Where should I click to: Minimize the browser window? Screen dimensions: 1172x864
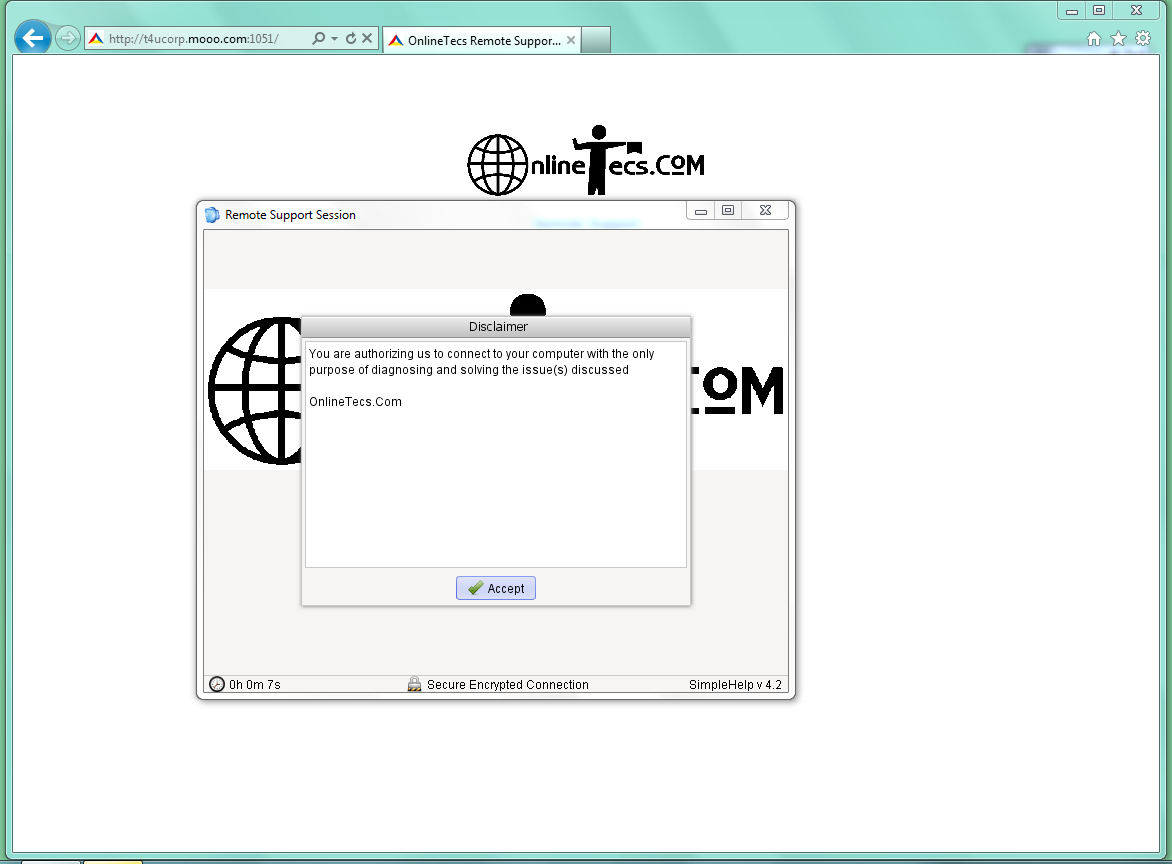pos(1072,10)
